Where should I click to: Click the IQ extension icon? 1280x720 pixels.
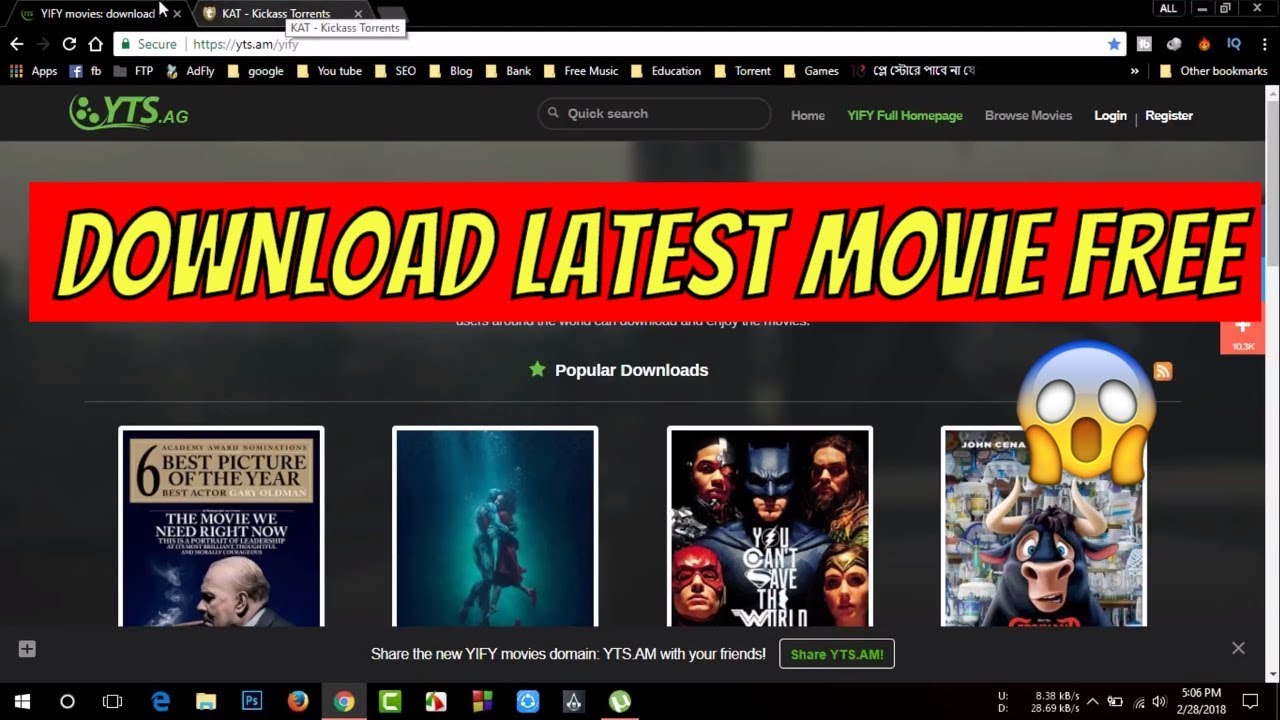[x=1234, y=44]
